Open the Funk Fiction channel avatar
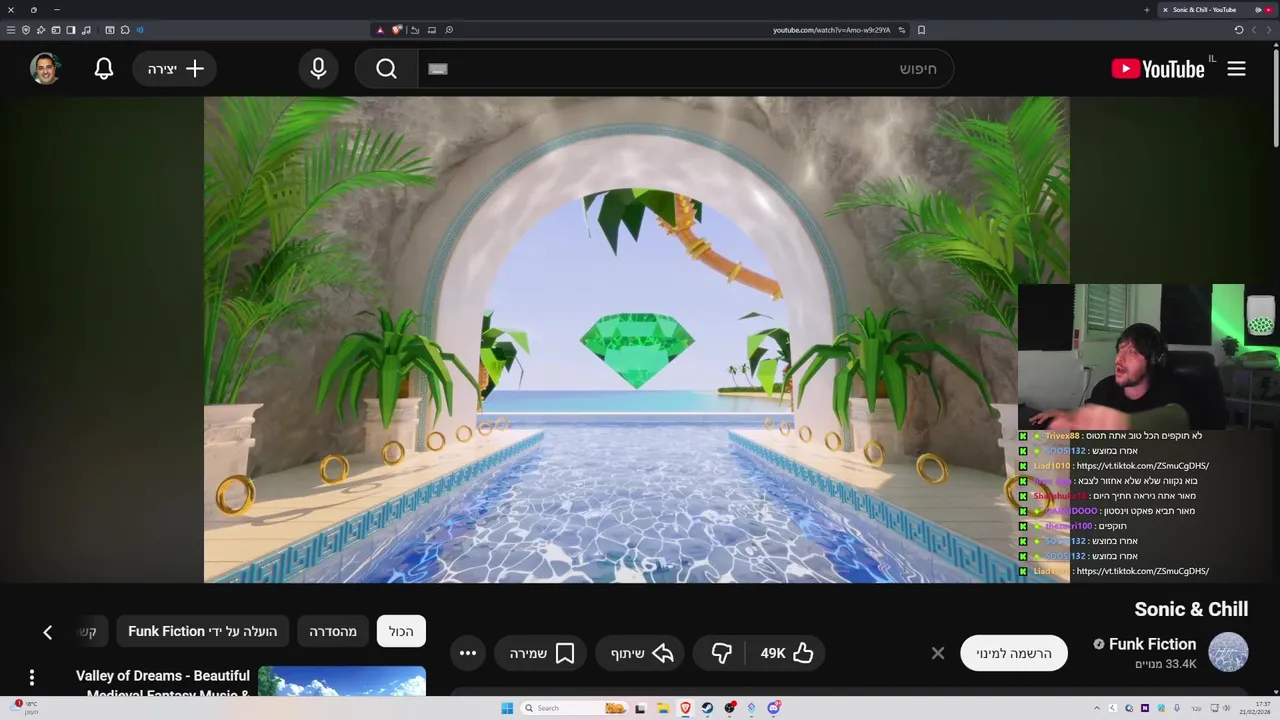The image size is (1280, 720). coord(1228,652)
